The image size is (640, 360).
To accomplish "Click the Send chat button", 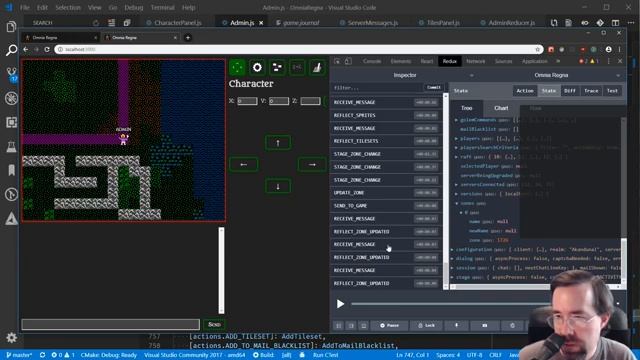I will (x=214, y=324).
